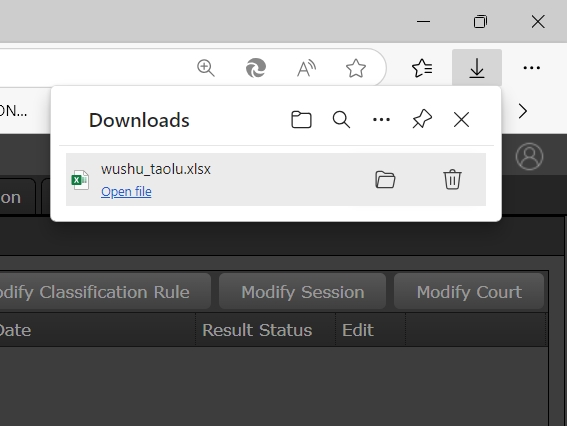Click Modify Session button

click(302, 291)
